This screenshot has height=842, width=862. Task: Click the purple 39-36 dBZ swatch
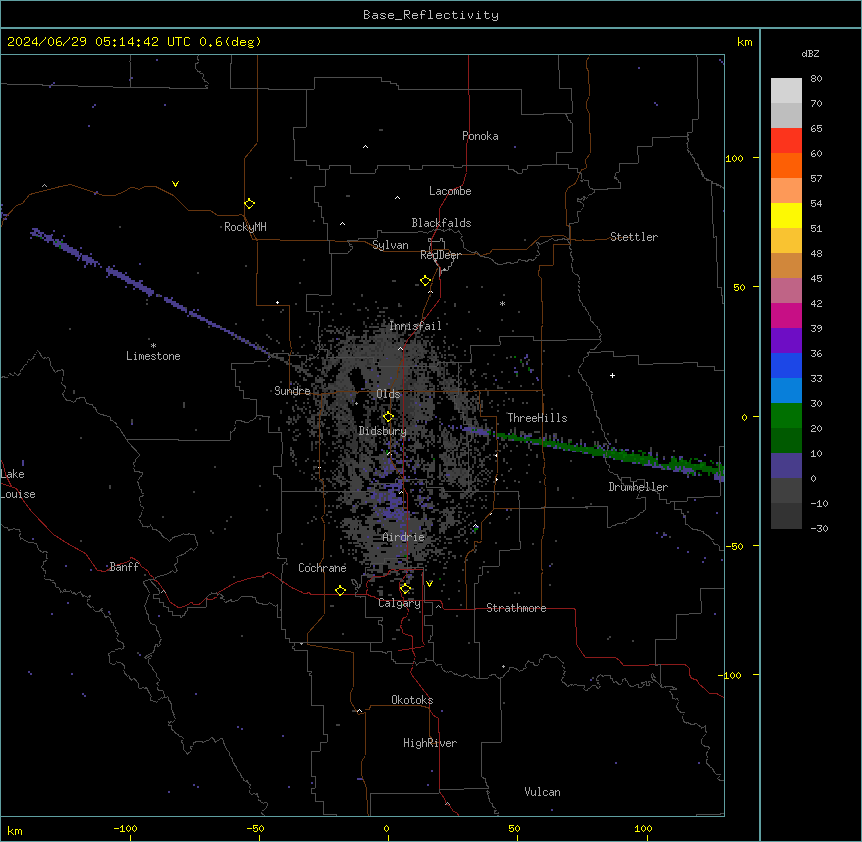(x=786, y=341)
